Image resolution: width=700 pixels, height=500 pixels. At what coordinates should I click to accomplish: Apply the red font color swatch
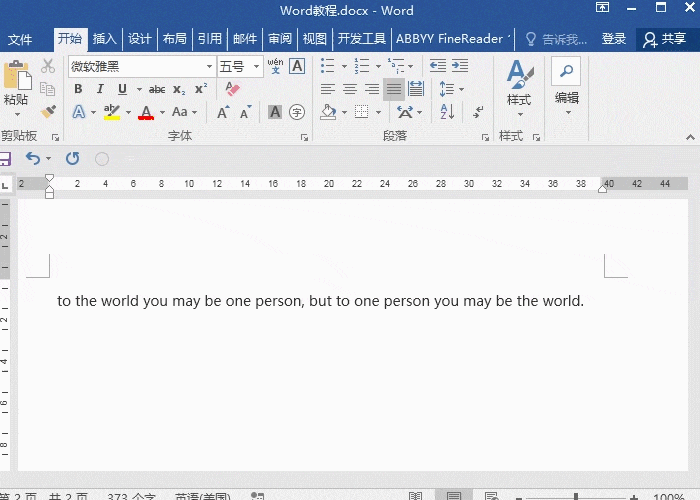point(146,112)
